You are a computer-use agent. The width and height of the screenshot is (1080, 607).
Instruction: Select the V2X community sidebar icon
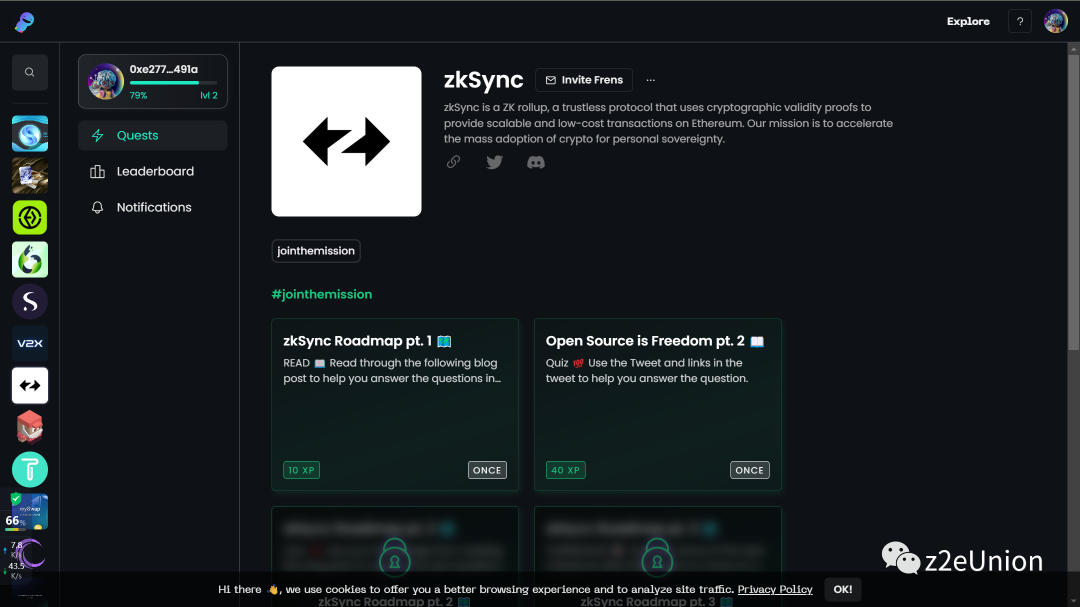click(30, 343)
